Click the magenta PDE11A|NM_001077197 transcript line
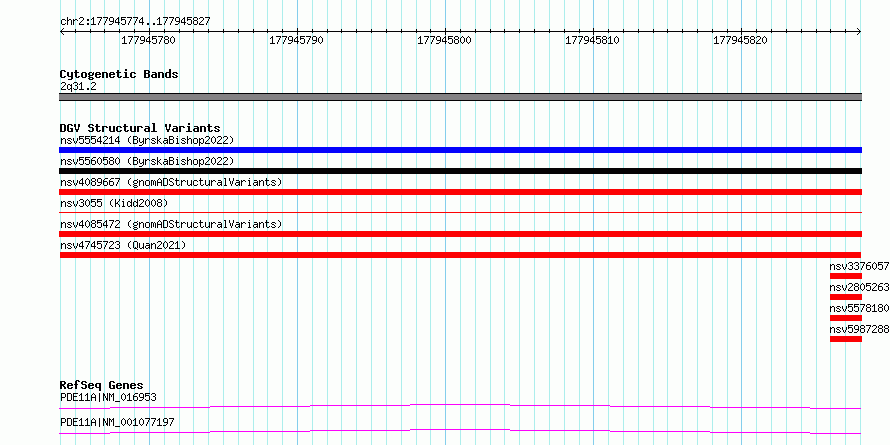Viewport: 890px width, 445px height. pyautogui.click(x=460, y=431)
